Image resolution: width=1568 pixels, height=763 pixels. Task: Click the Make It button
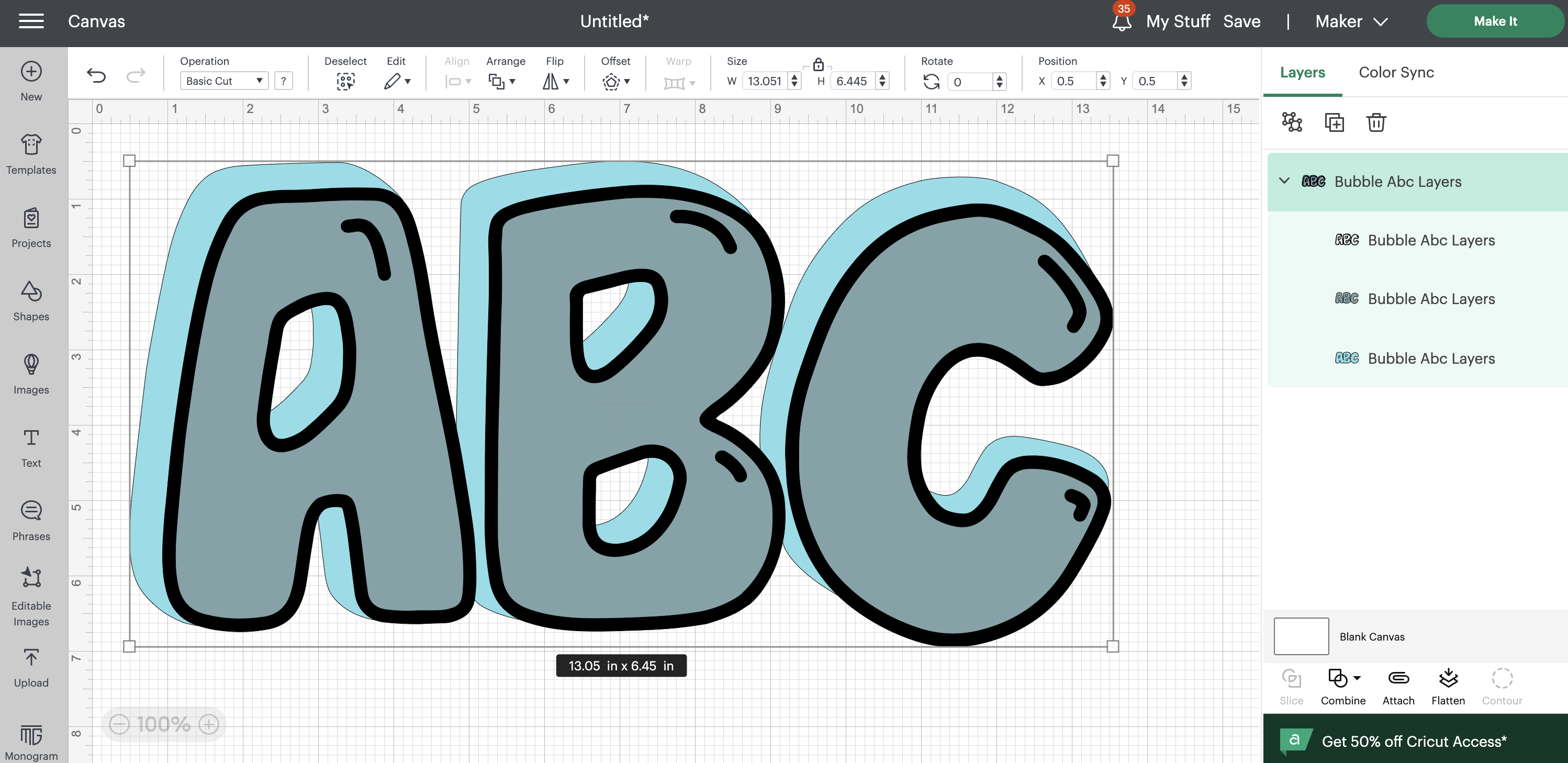(1495, 21)
